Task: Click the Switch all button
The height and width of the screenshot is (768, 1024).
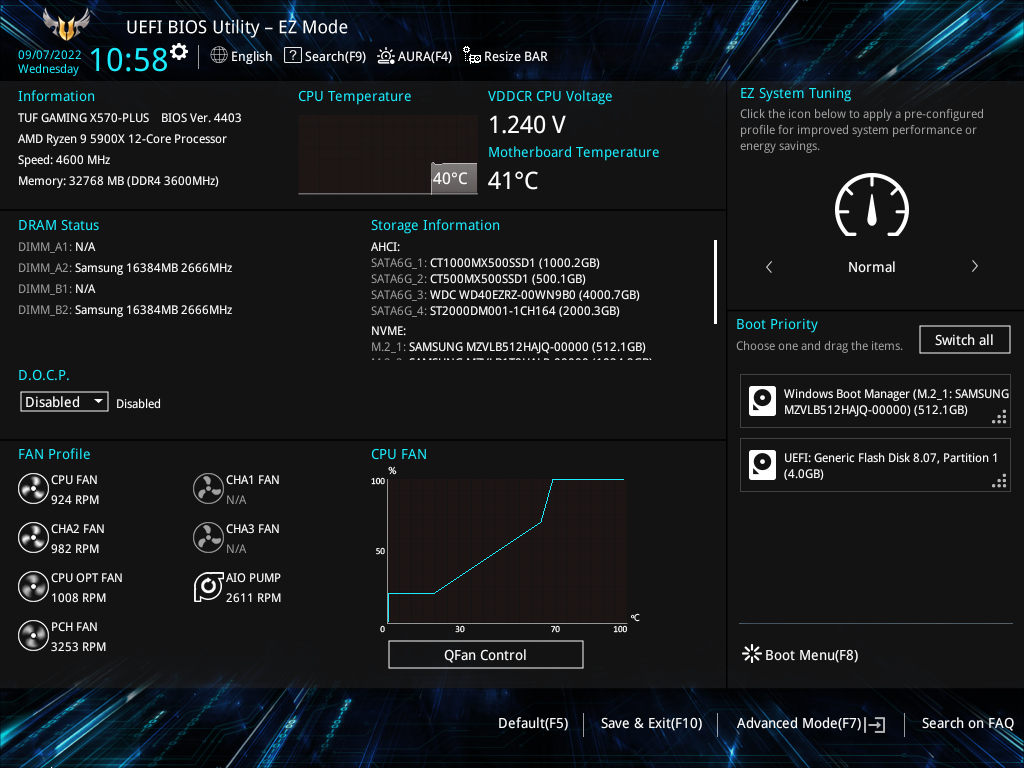Action: 965,340
